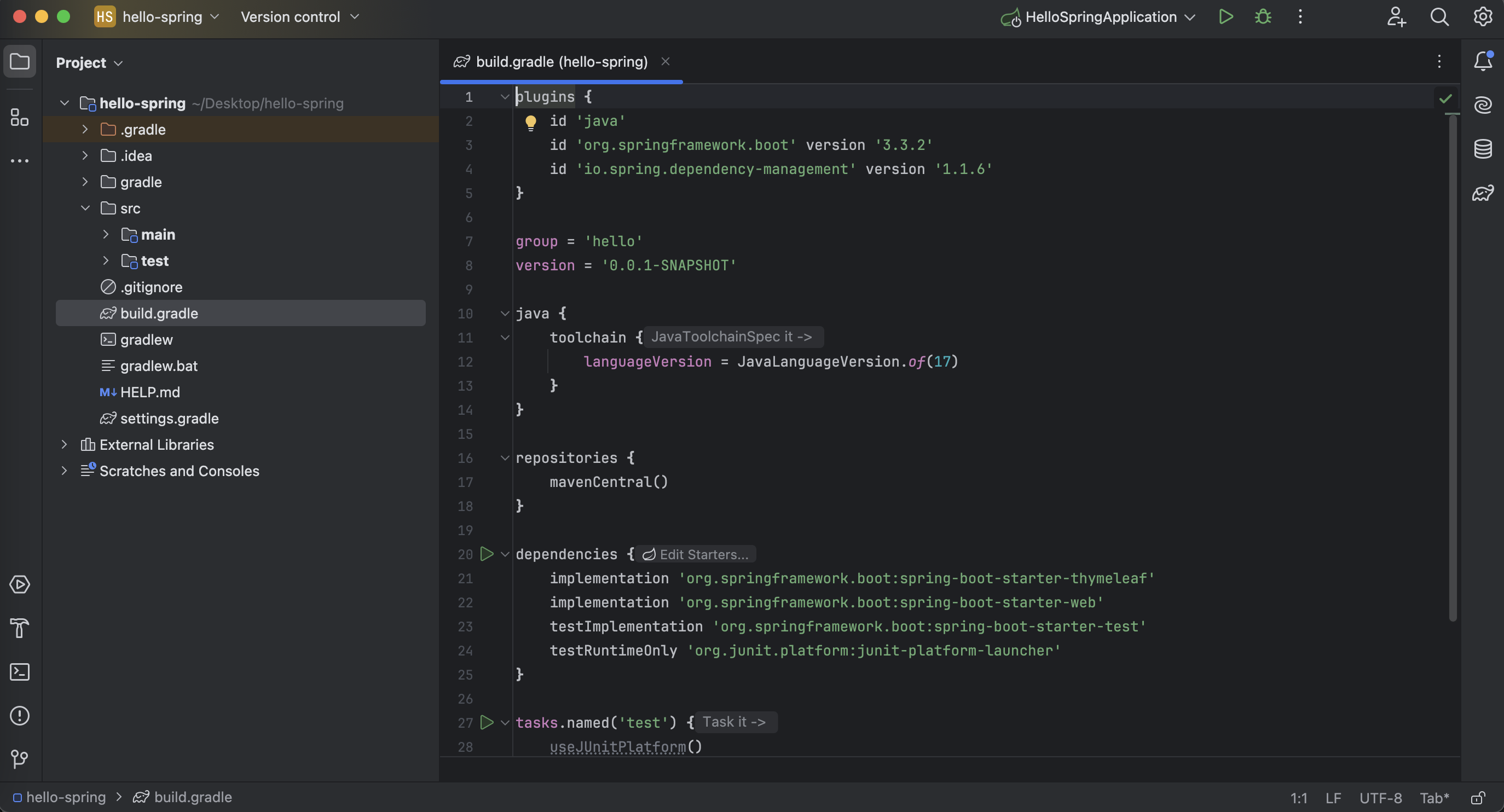Click the Edit Starters... inlay link
The width and height of the screenshot is (1504, 812).
pyautogui.click(x=697, y=554)
